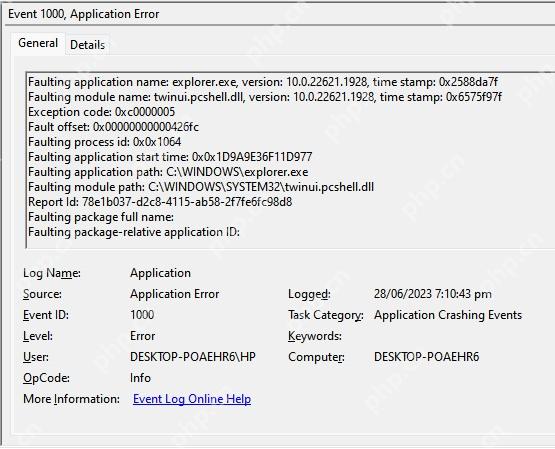Image resolution: width=555 pixels, height=449 pixels.
Task: Click the Faulting process id 0x0x1064 line
Action: pyautogui.click(x=104, y=142)
